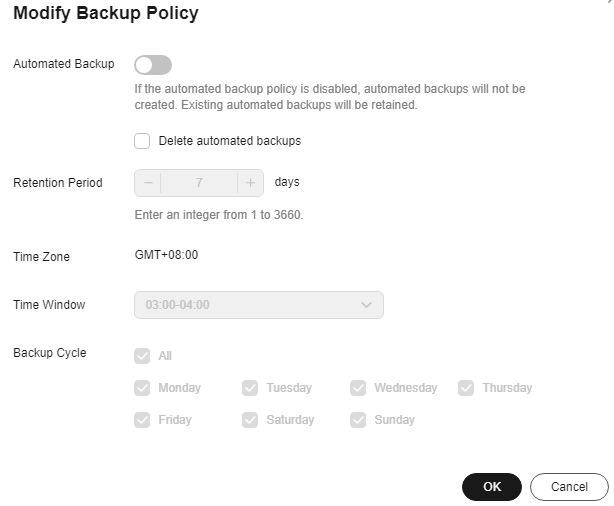Close the dialog using top-right corner icon
This screenshot has width=614, height=506.
click(609, 3)
